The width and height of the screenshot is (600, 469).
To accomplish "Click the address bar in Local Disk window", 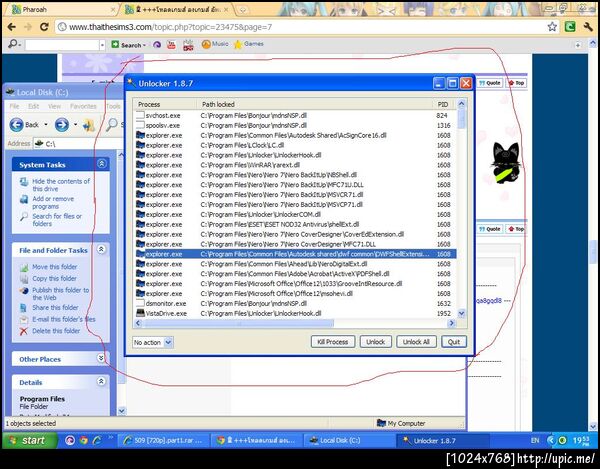I will 77,143.
